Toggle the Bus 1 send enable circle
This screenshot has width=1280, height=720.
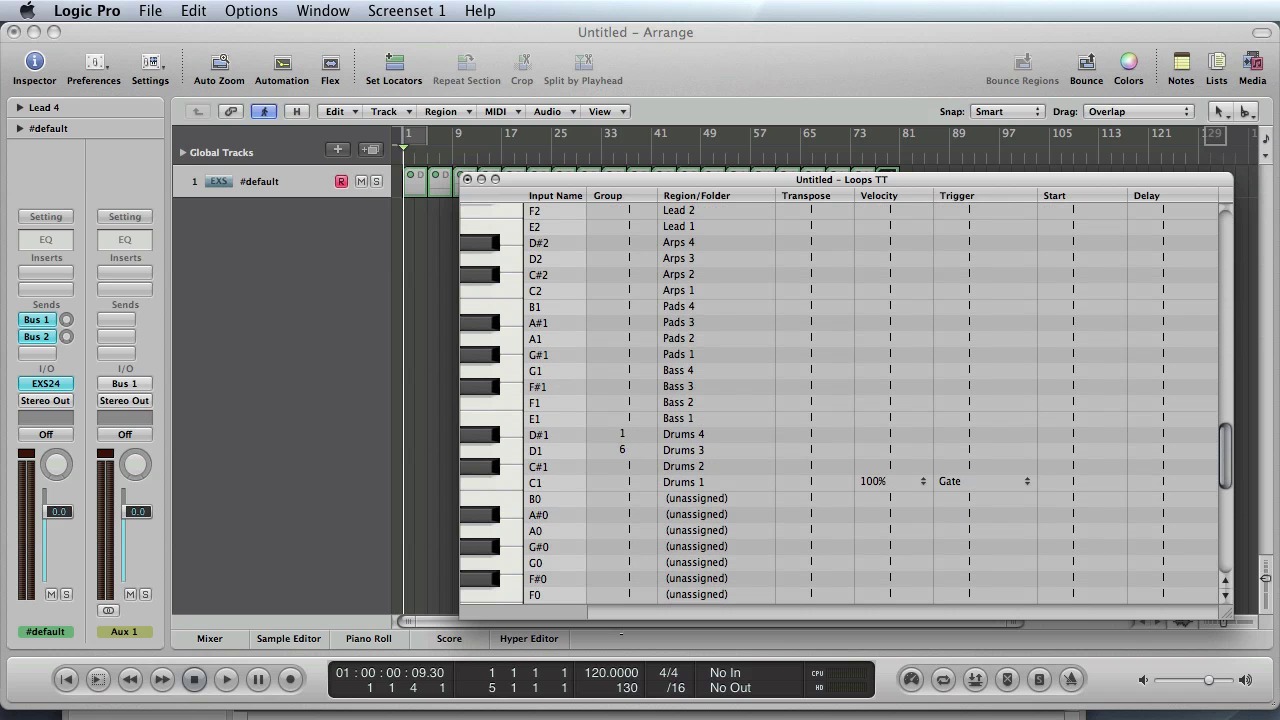tap(66, 320)
